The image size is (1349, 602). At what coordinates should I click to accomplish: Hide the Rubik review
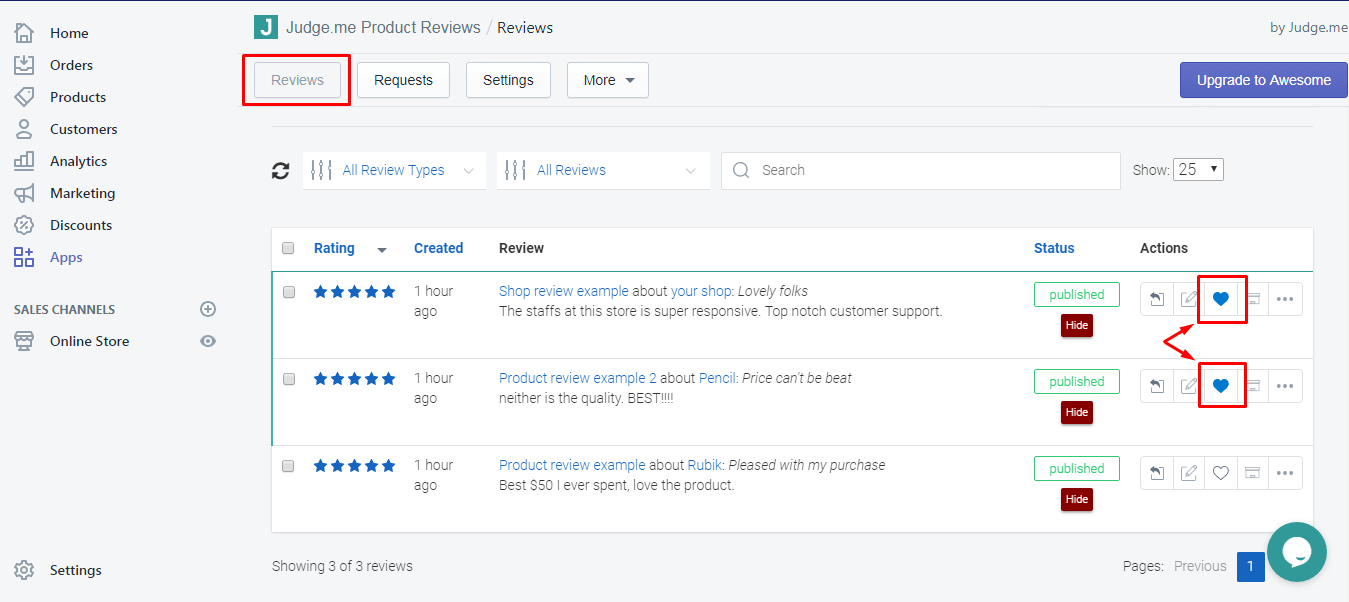pyautogui.click(x=1077, y=499)
